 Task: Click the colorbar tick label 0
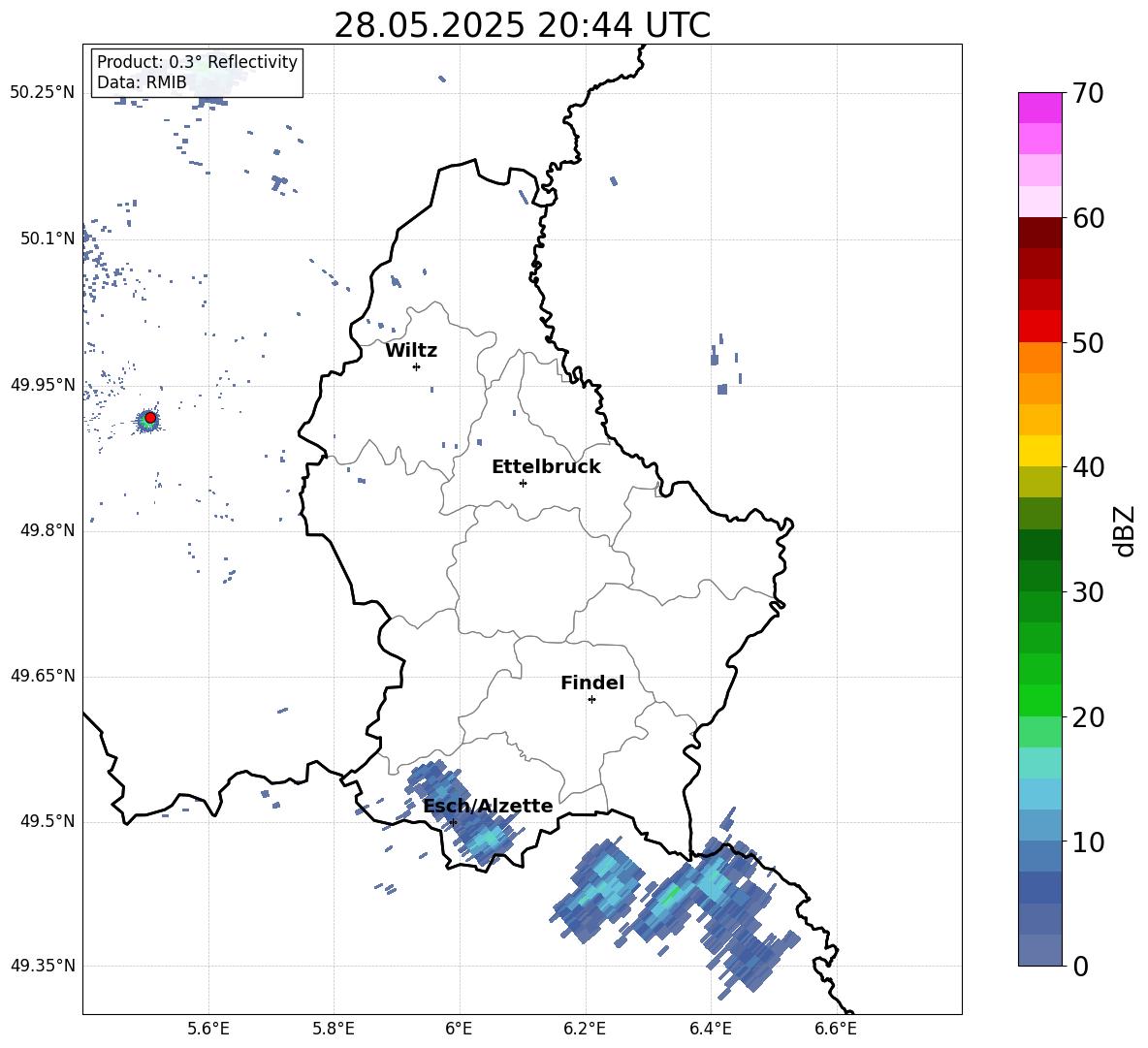pyautogui.click(x=1081, y=967)
